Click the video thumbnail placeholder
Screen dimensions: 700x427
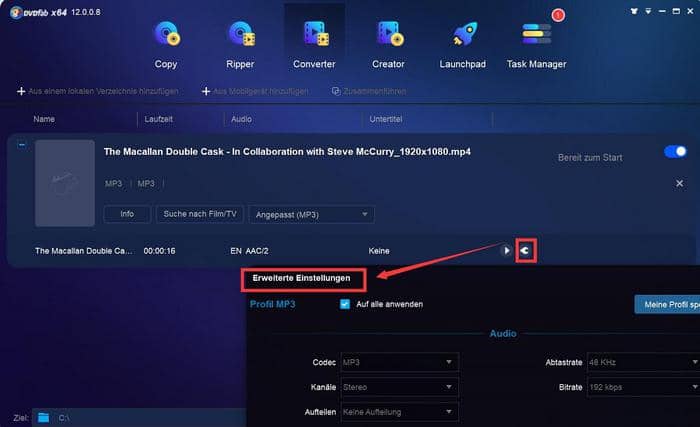[64, 183]
